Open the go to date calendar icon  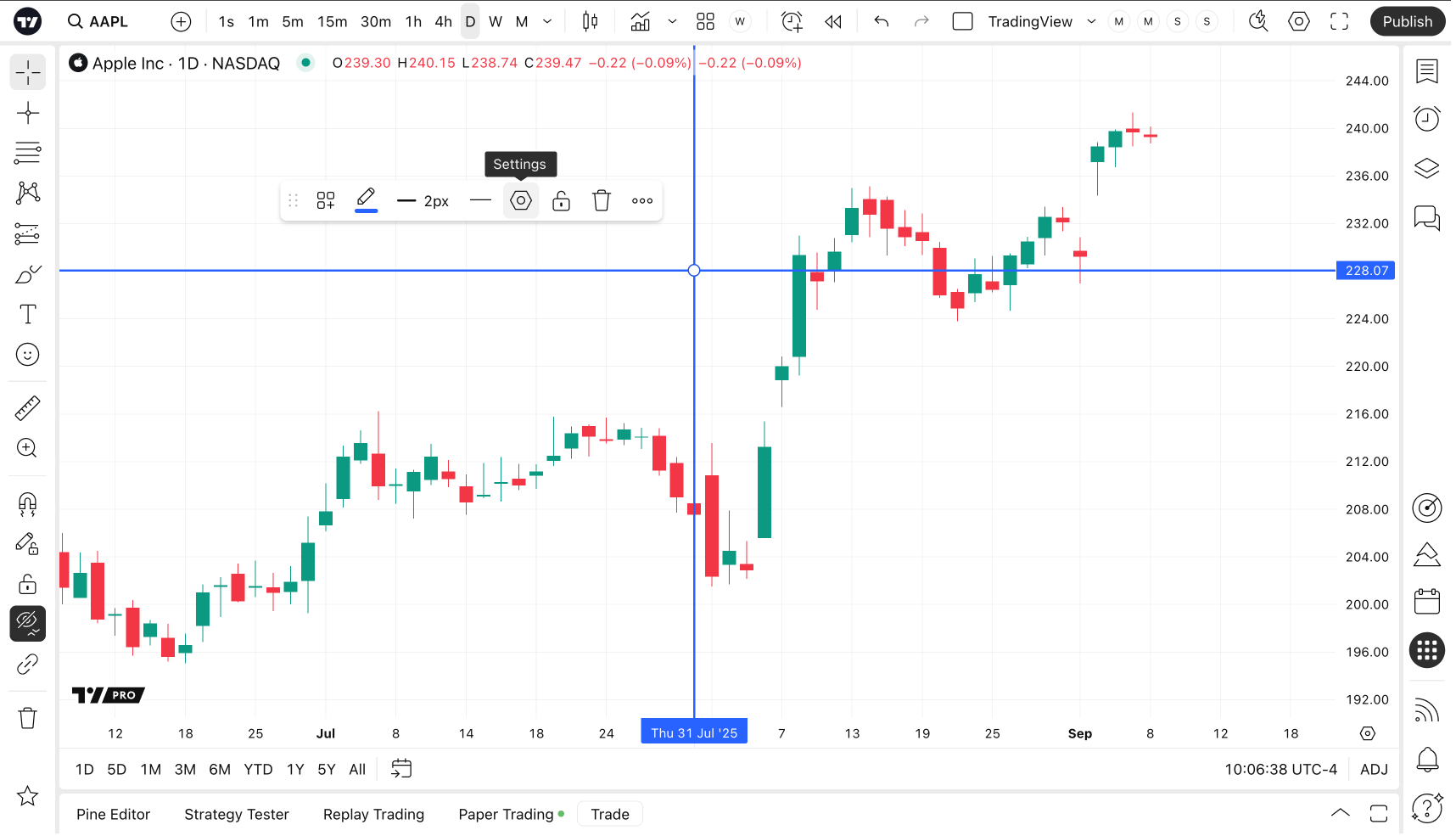tap(401, 770)
